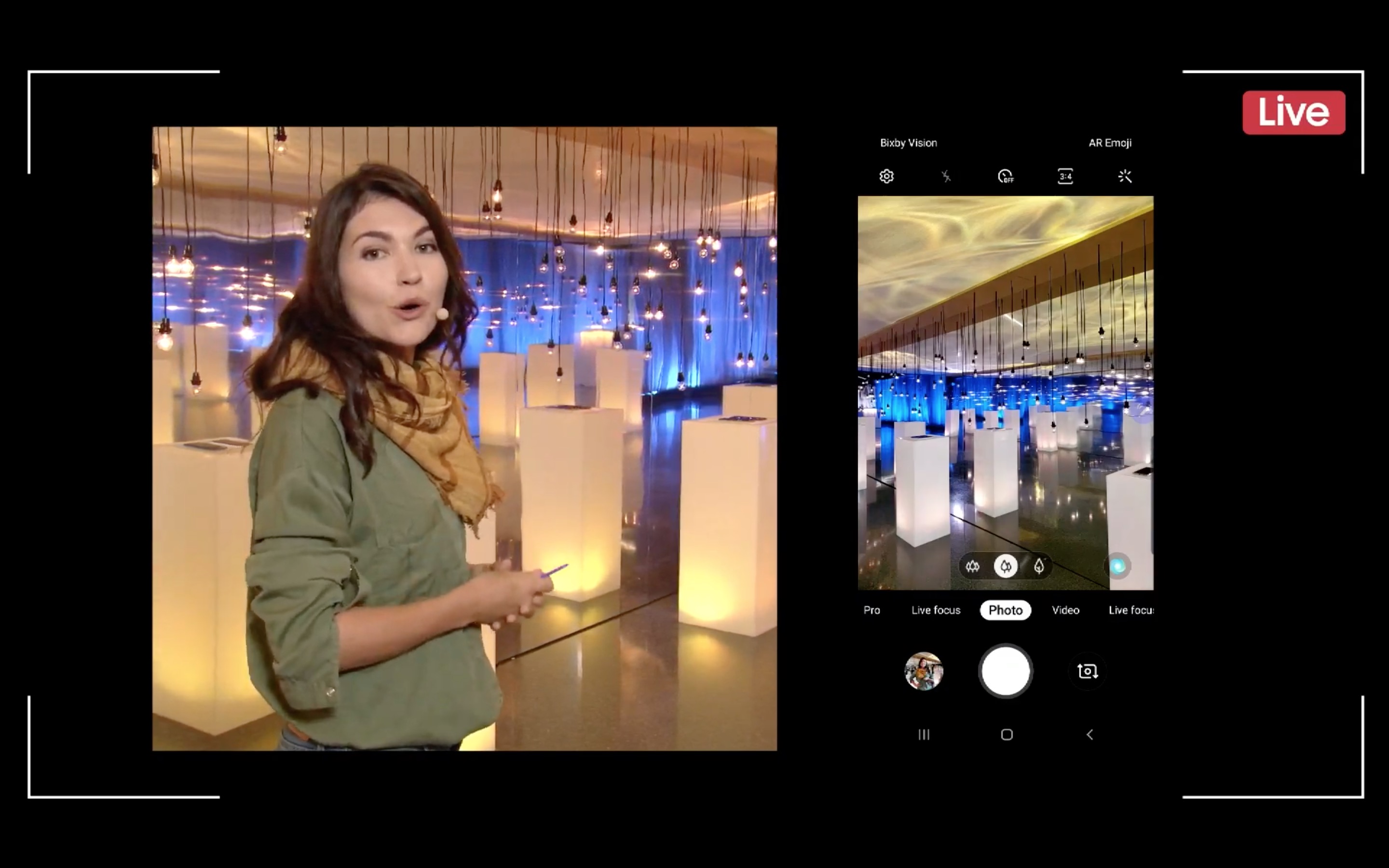The image size is (1389, 868).
Task: Launch Bixby Vision
Action: [x=908, y=143]
